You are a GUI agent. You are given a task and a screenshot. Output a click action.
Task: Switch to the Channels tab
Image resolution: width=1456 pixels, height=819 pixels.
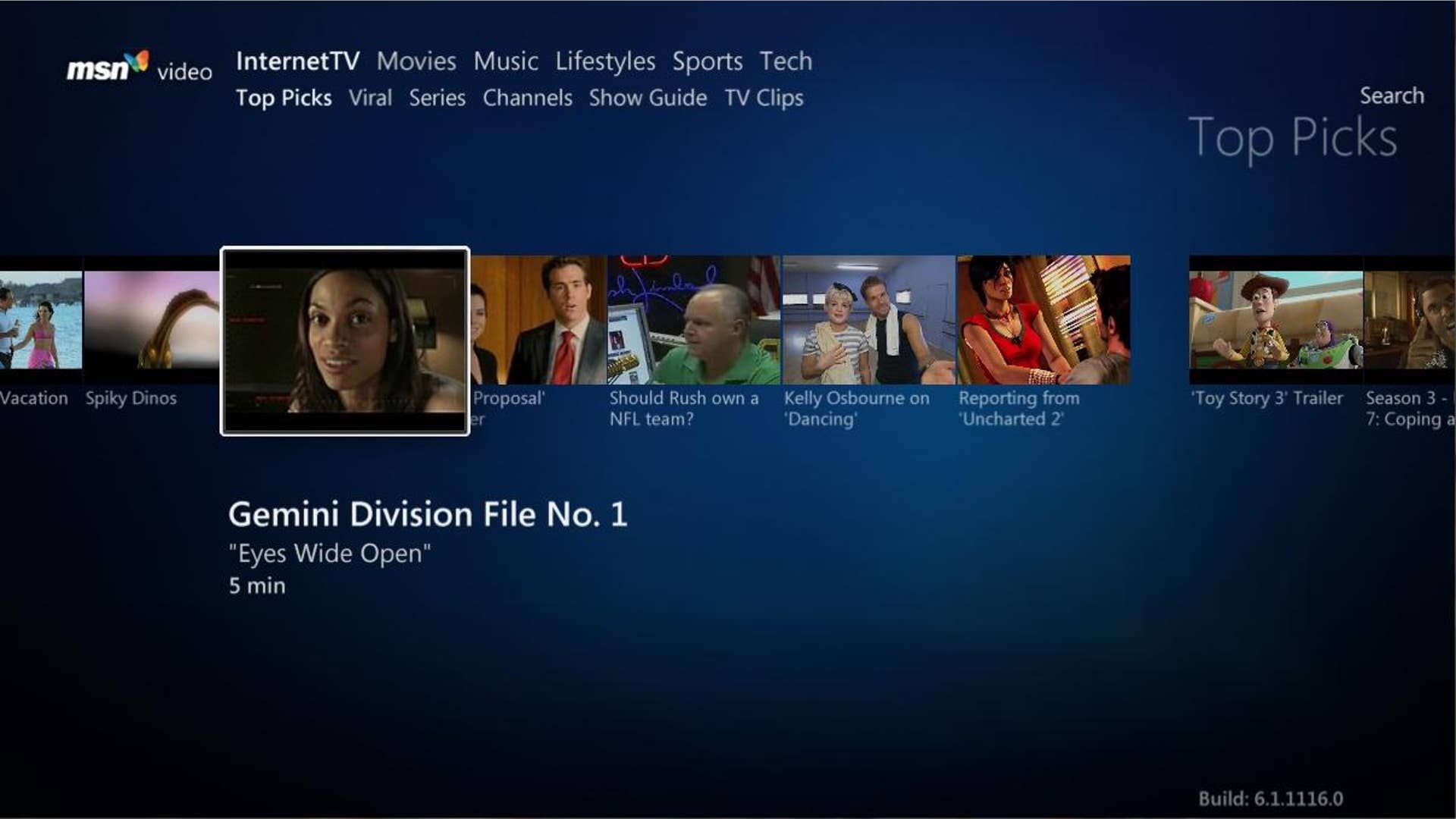pos(527,98)
